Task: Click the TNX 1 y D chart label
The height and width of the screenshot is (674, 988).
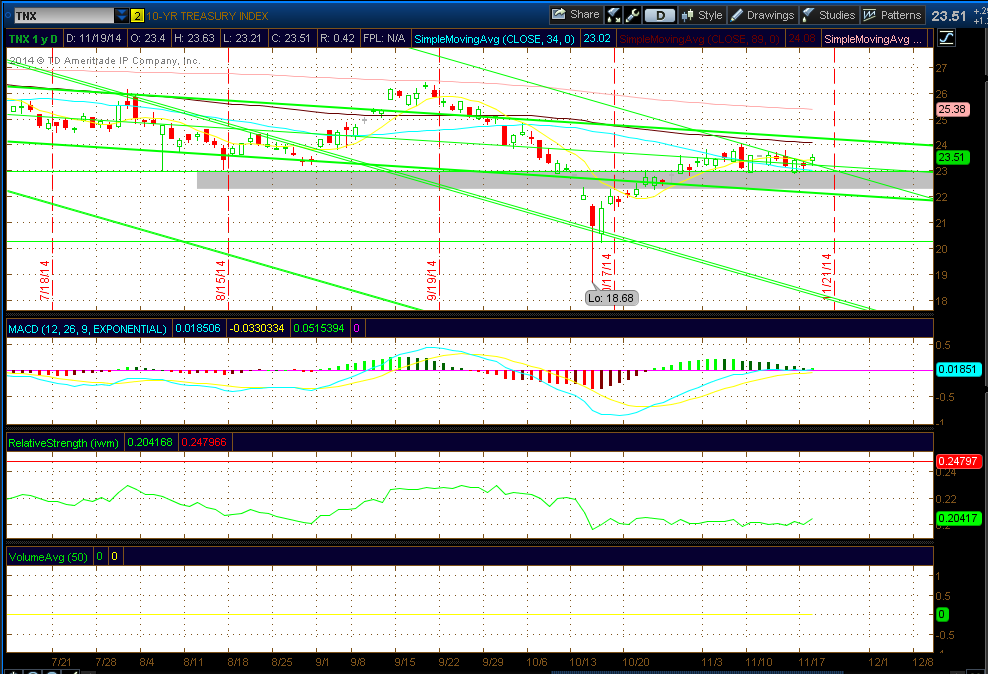Action: pyautogui.click(x=33, y=38)
